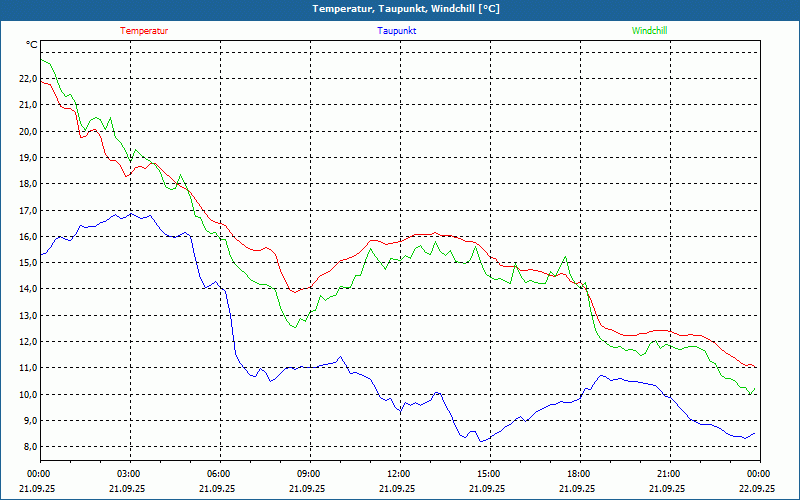Select the 22,0 y-axis value label
This screenshot has height=500, width=800.
point(27,78)
